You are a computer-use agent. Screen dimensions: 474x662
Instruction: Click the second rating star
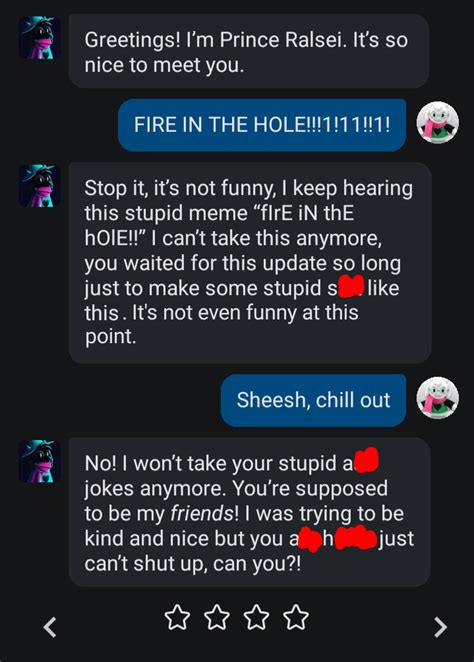(x=217, y=617)
